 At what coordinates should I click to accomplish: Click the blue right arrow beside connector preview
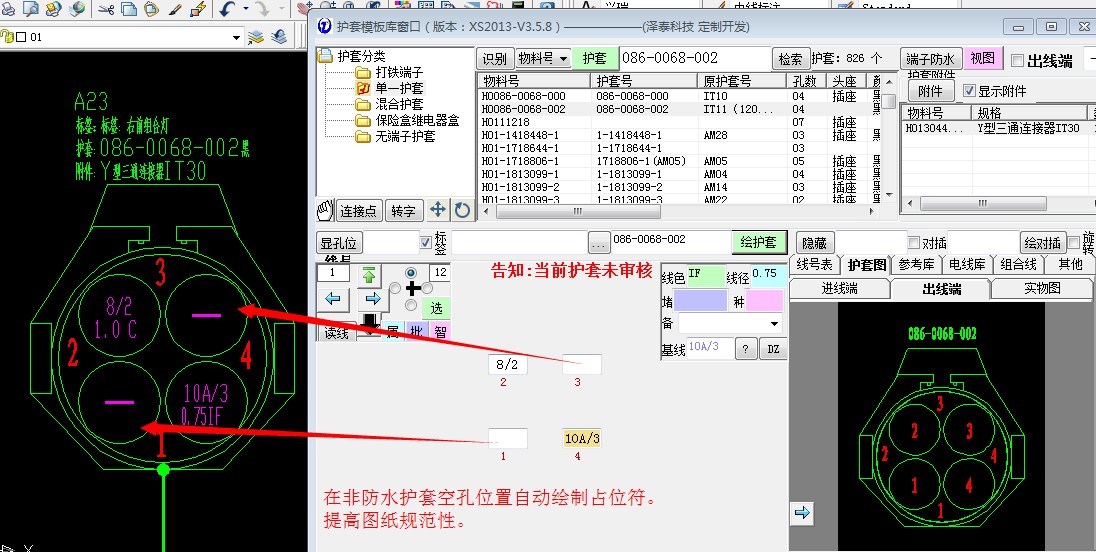[802, 513]
